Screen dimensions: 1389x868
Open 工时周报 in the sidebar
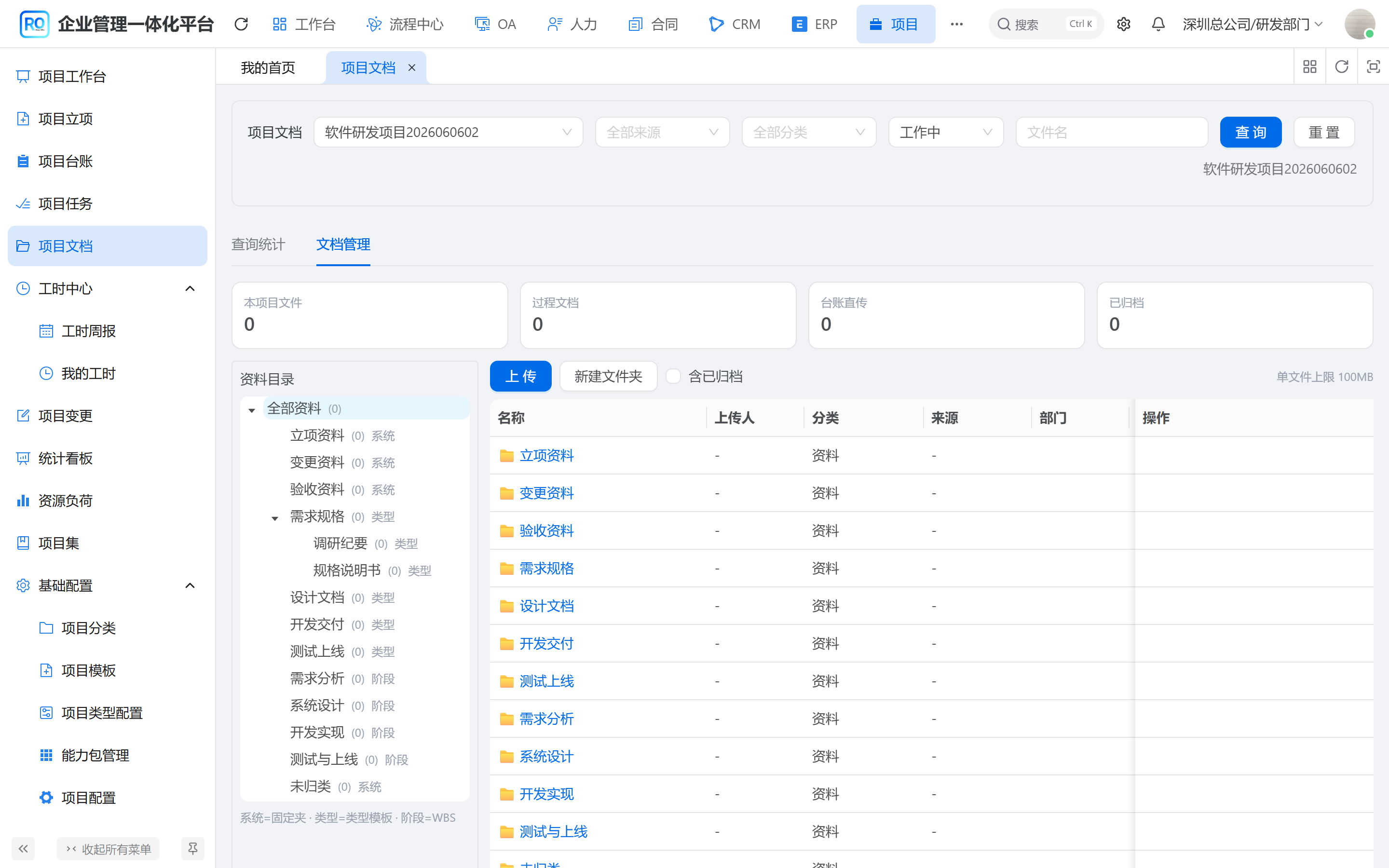[x=108, y=331]
